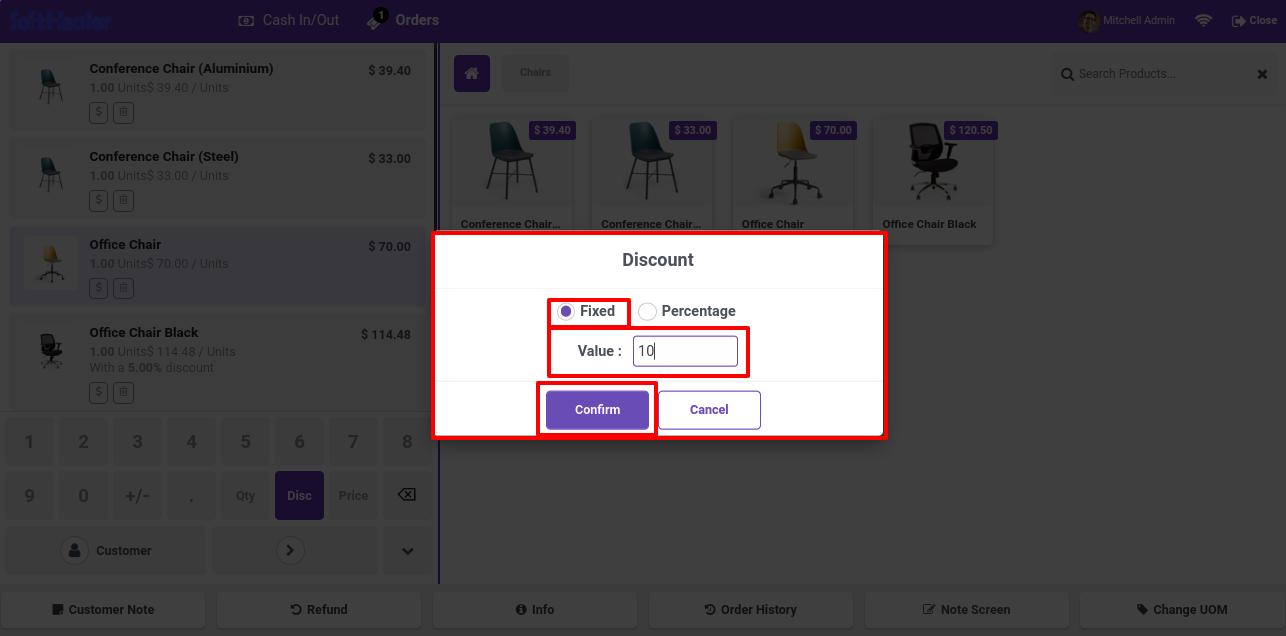Click the Cash In/Out icon
The height and width of the screenshot is (636, 1286).
click(x=246, y=20)
